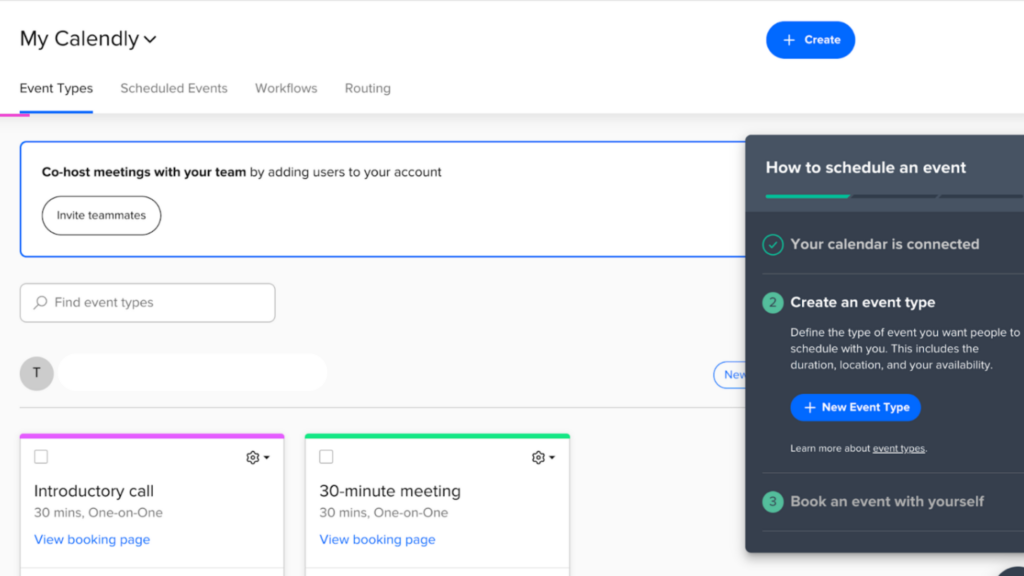The width and height of the screenshot is (1024, 576).
Task: Open gear settings on Introductory call card
Action: 252,457
